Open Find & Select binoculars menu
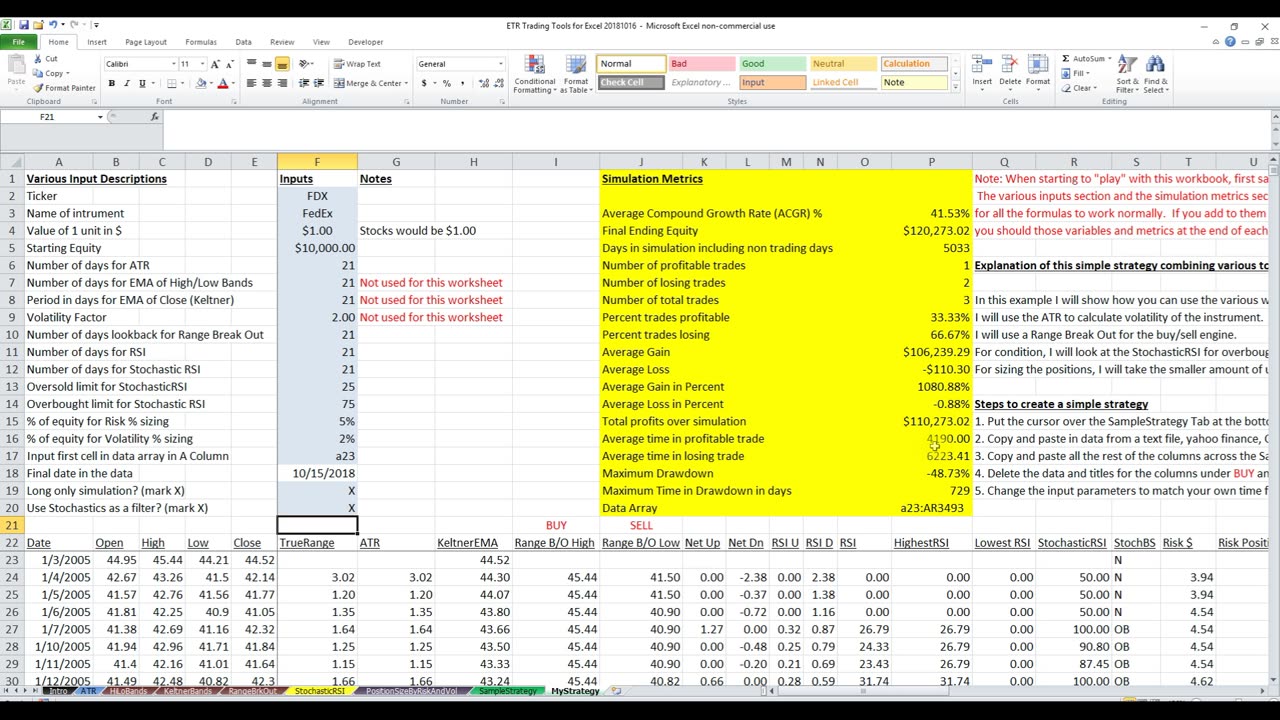 tap(1155, 74)
